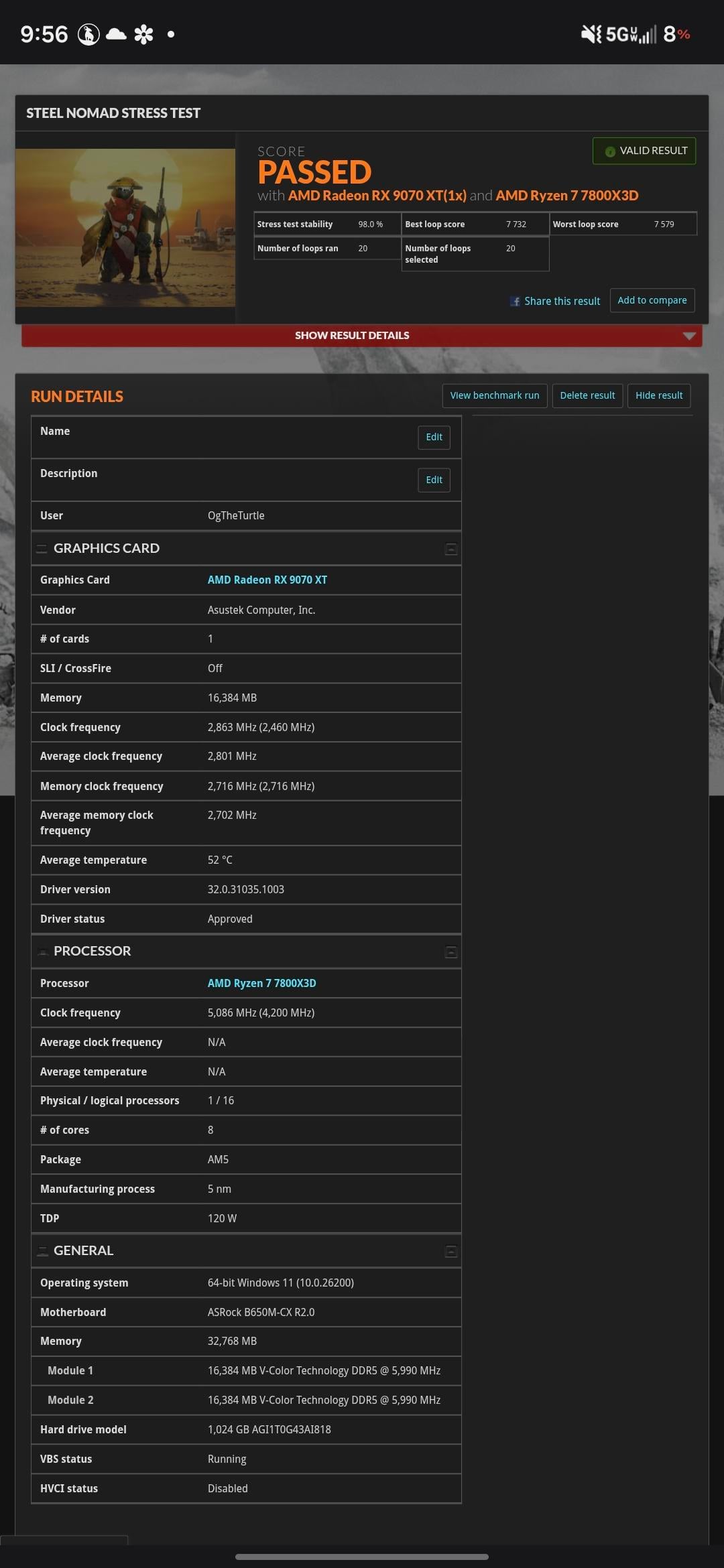Open AMD Radeon RX 9070 XT link in Graphics Card row
Image resolution: width=724 pixels, height=1568 pixels.
pyautogui.click(x=267, y=580)
